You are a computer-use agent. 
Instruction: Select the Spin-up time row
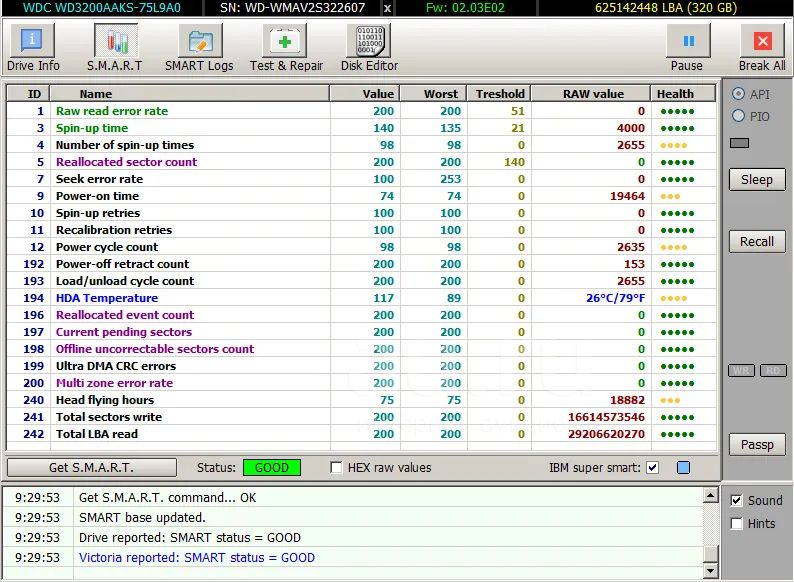pyautogui.click(x=362, y=128)
